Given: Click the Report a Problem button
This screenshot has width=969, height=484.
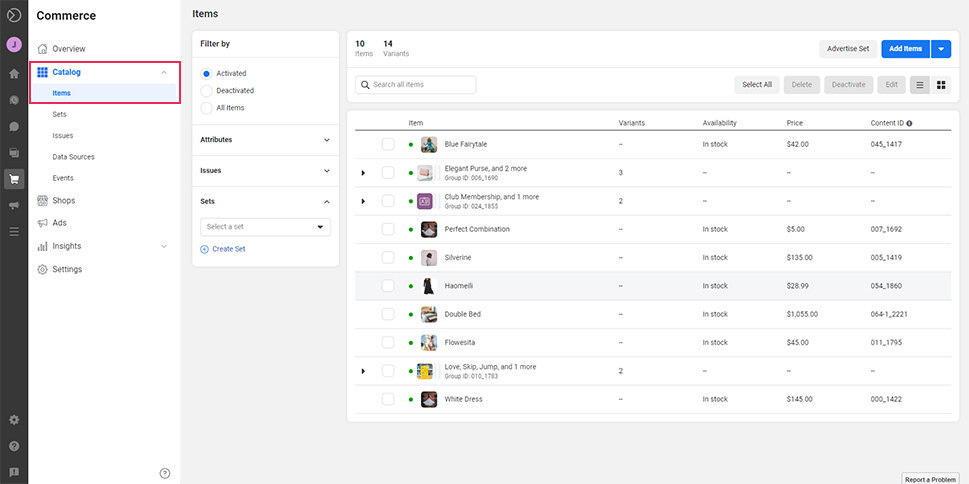Looking at the screenshot, I should click(930, 479).
